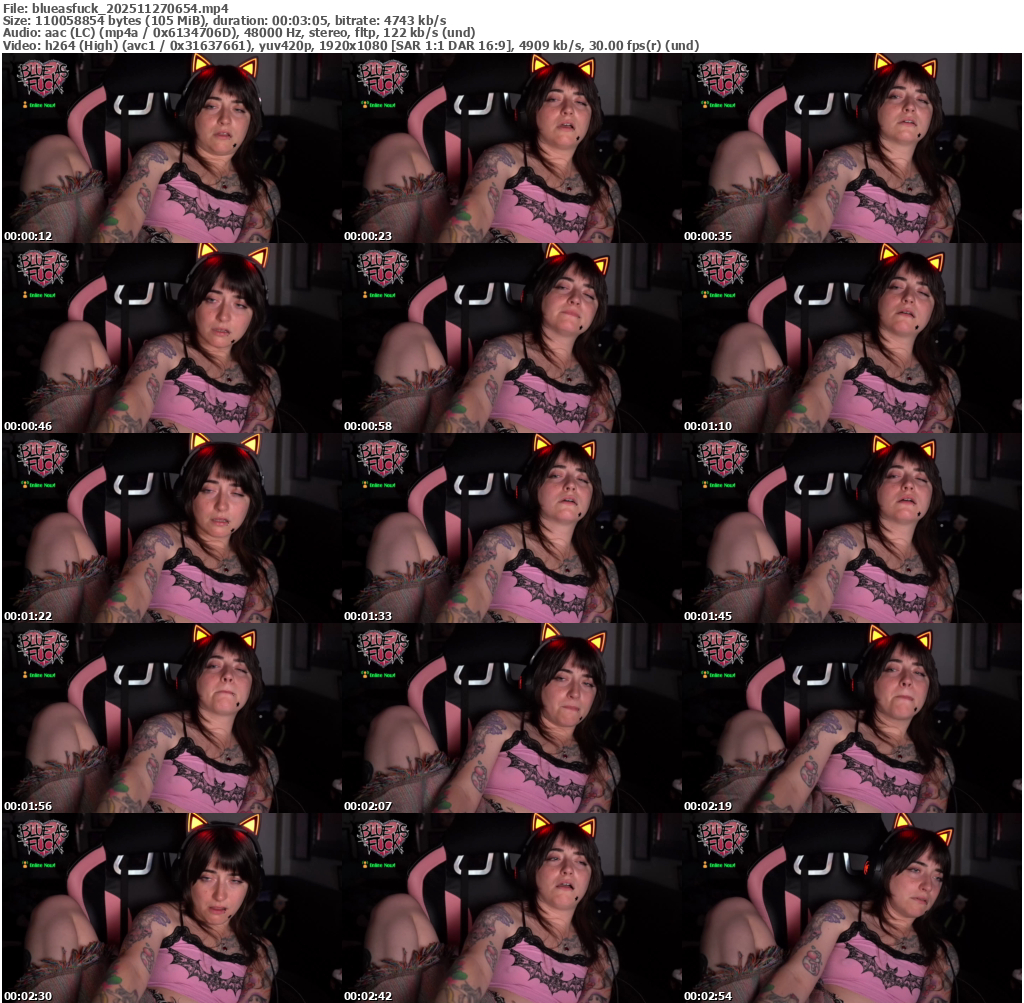Click the Video codec info line

pos(351,46)
